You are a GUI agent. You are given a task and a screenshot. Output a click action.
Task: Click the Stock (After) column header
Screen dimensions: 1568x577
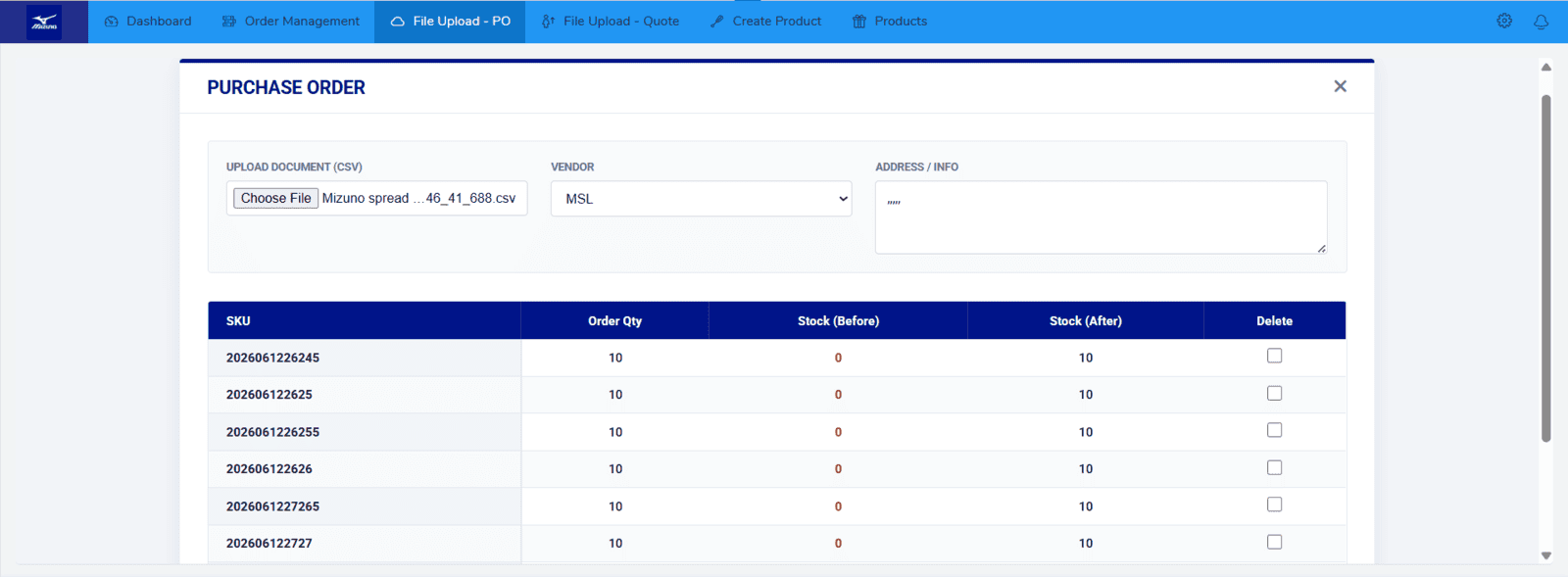click(1086, 321)
